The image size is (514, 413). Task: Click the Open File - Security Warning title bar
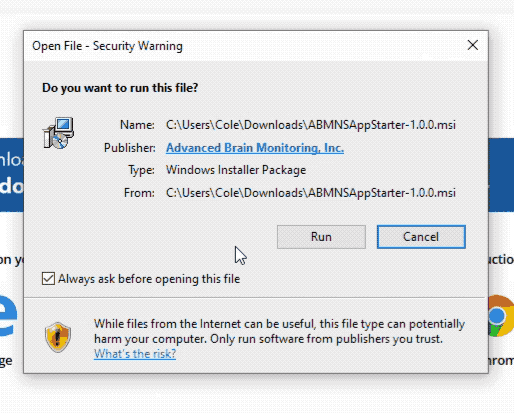point(245,46)
